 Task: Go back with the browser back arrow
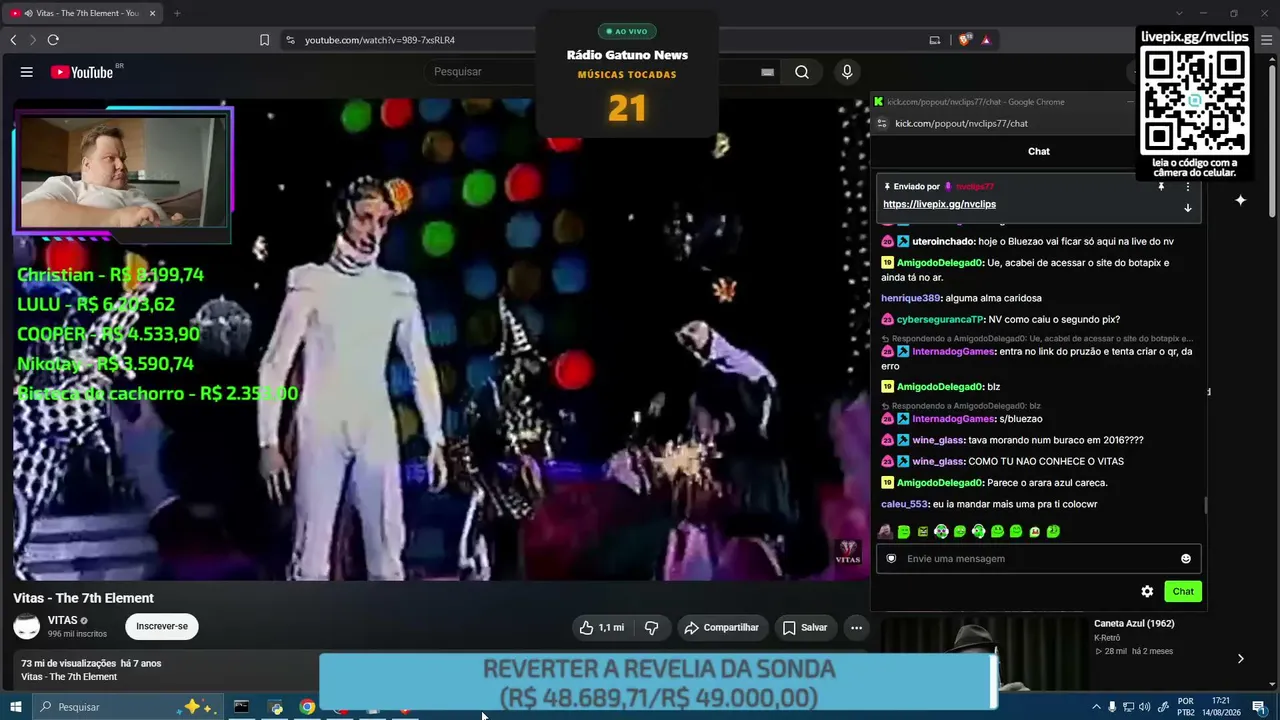point(13,40)
